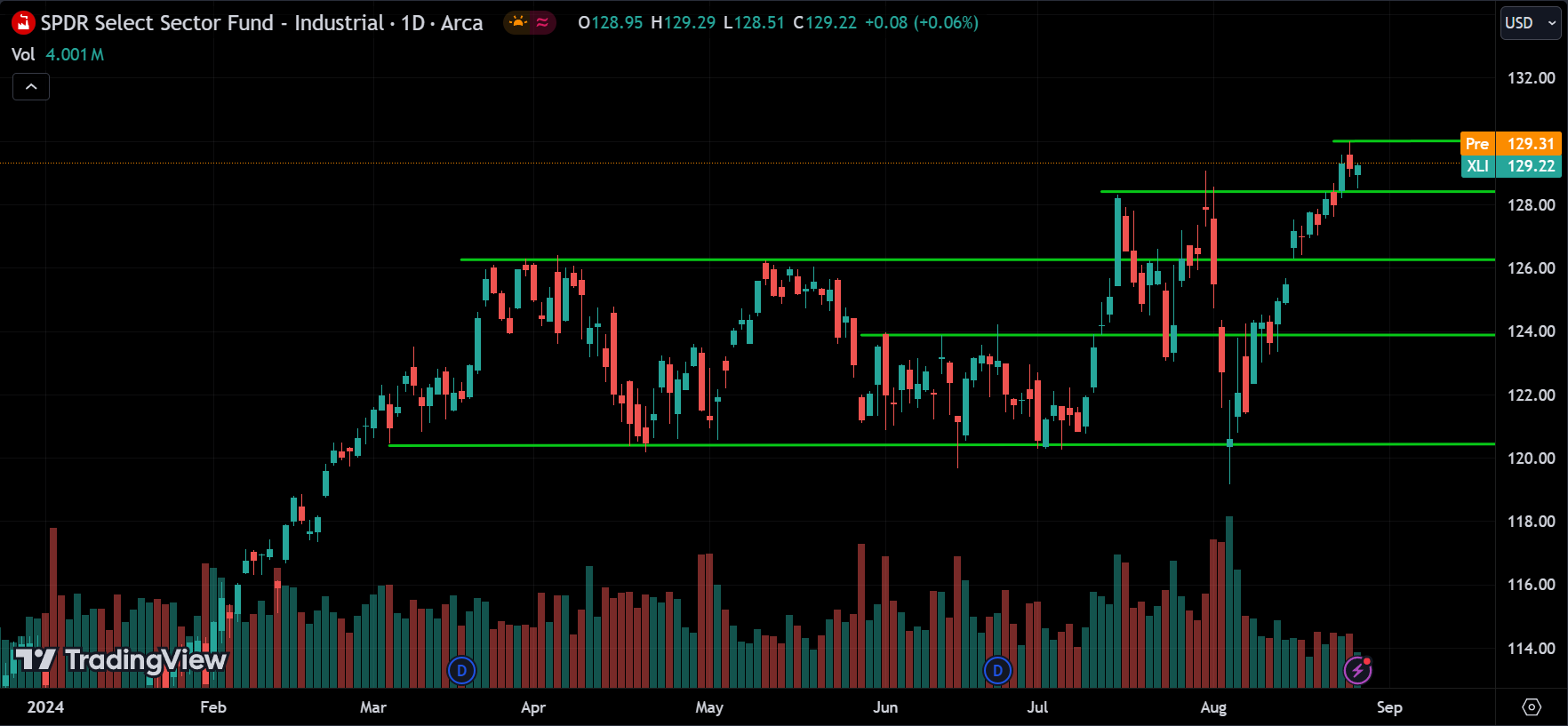Viewport: 1568px width, 726px height.
Task: Click the Sep label on time axis
Action: (1389, 707)
